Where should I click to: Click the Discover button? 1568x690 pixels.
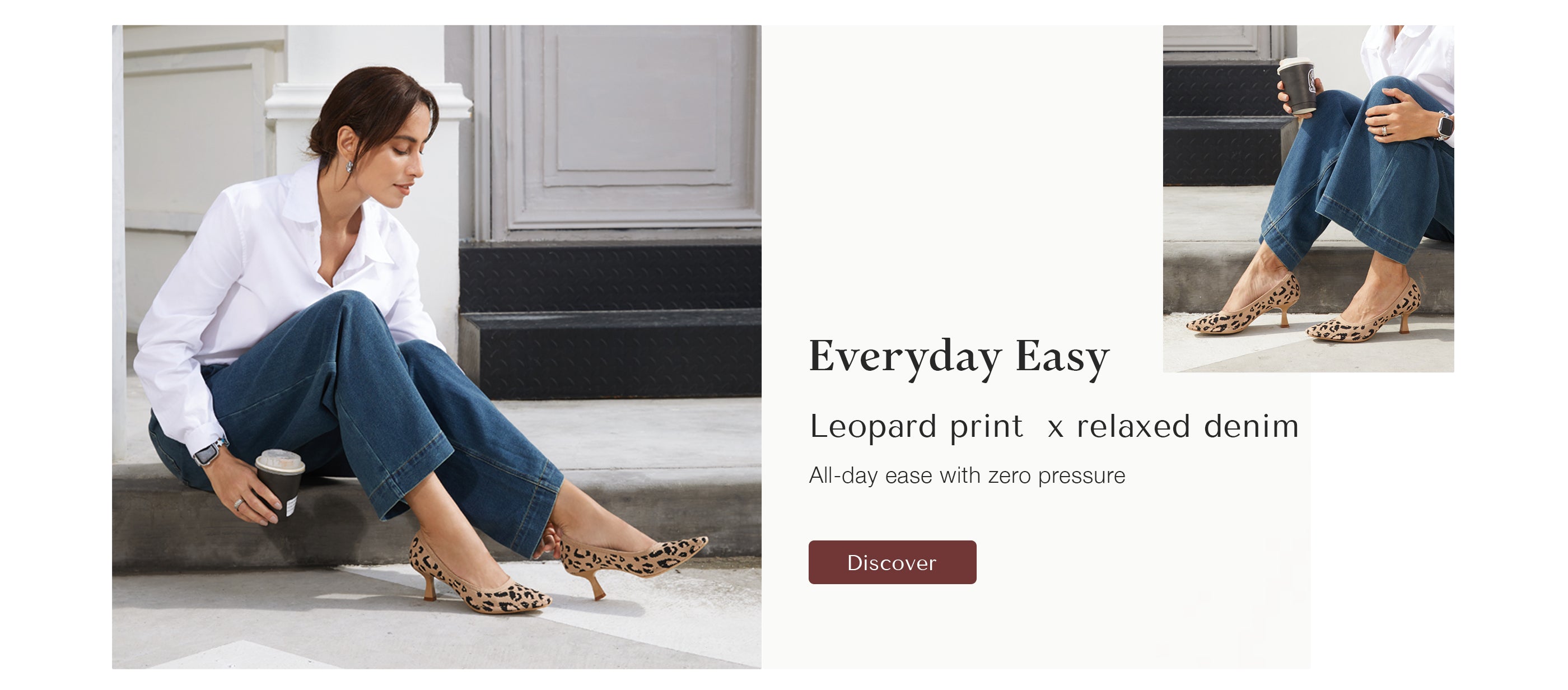point(892,562)
